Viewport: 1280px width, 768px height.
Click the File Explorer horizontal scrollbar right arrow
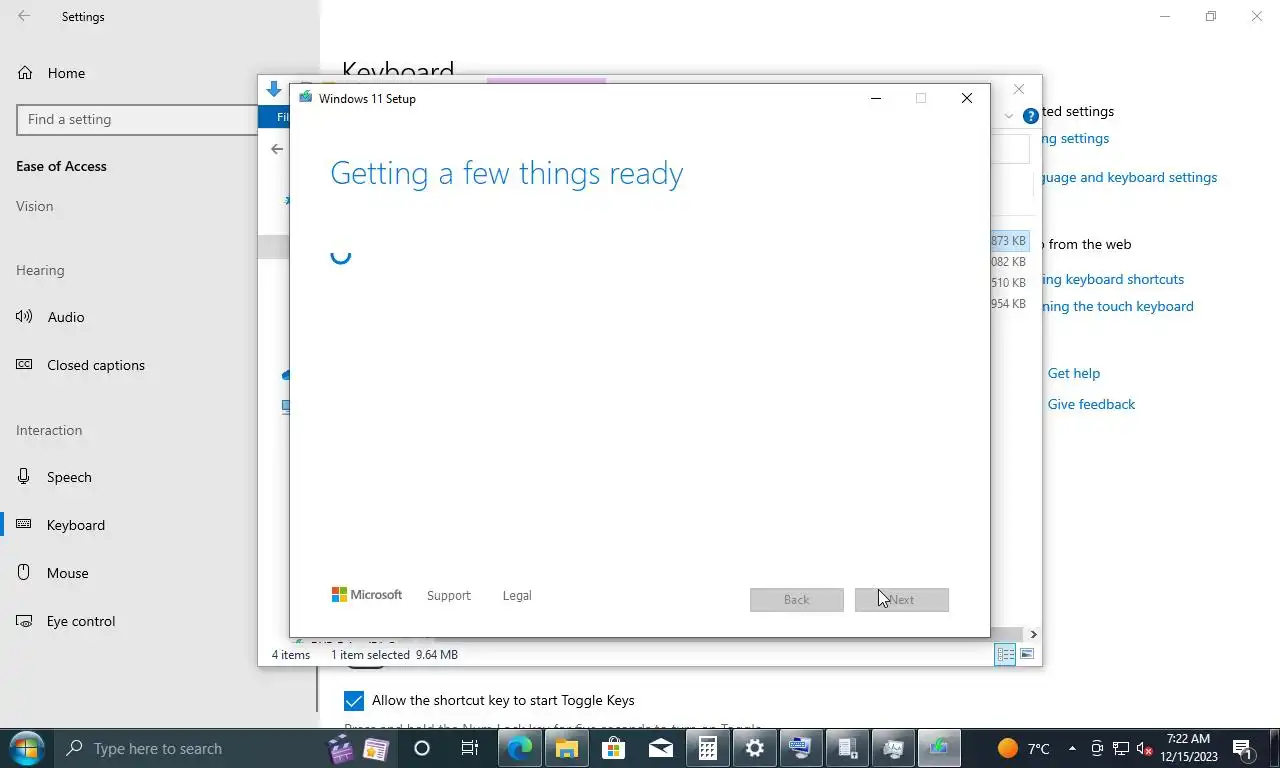(1033, 634)
